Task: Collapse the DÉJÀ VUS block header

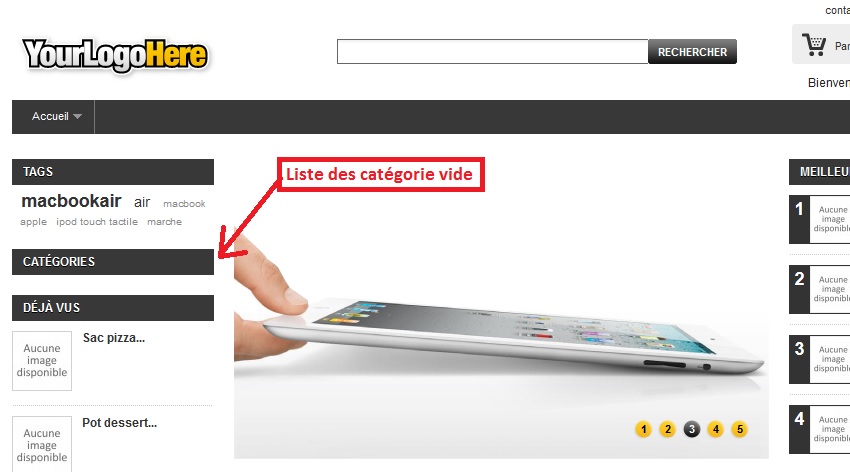Action: click(x=113, y=308)
